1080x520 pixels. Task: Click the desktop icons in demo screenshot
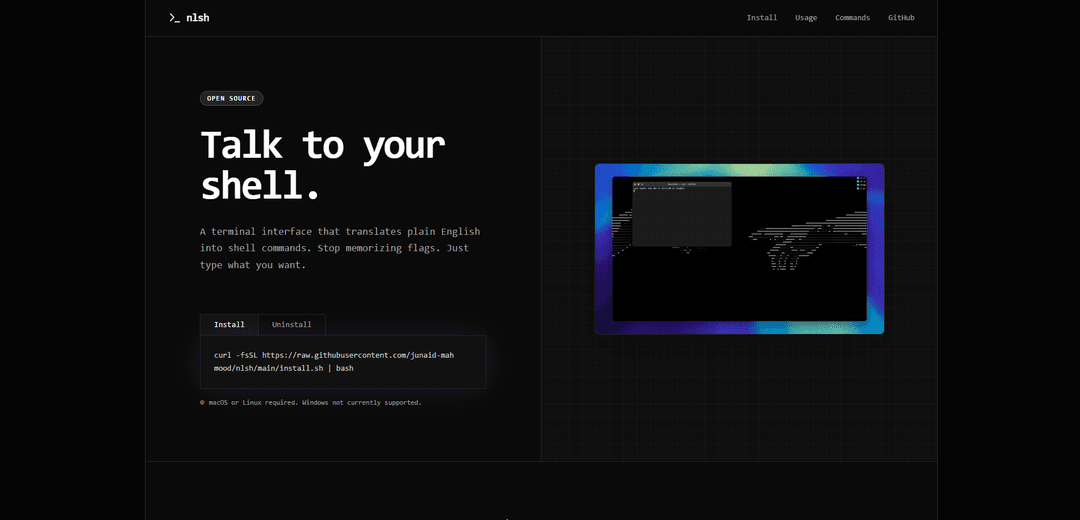860,184
